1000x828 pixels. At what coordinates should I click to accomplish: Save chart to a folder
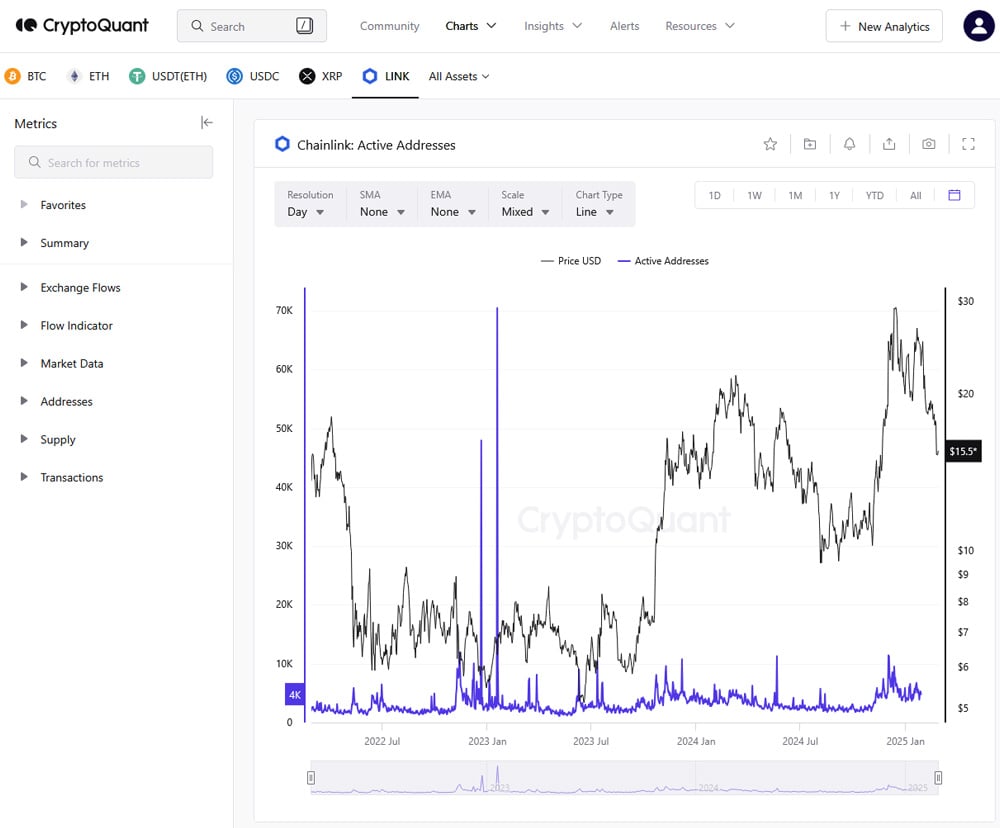(810, 144)
